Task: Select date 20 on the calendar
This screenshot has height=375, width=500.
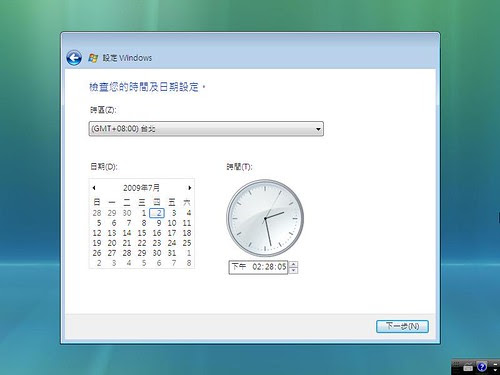Action: pos(112,243)
